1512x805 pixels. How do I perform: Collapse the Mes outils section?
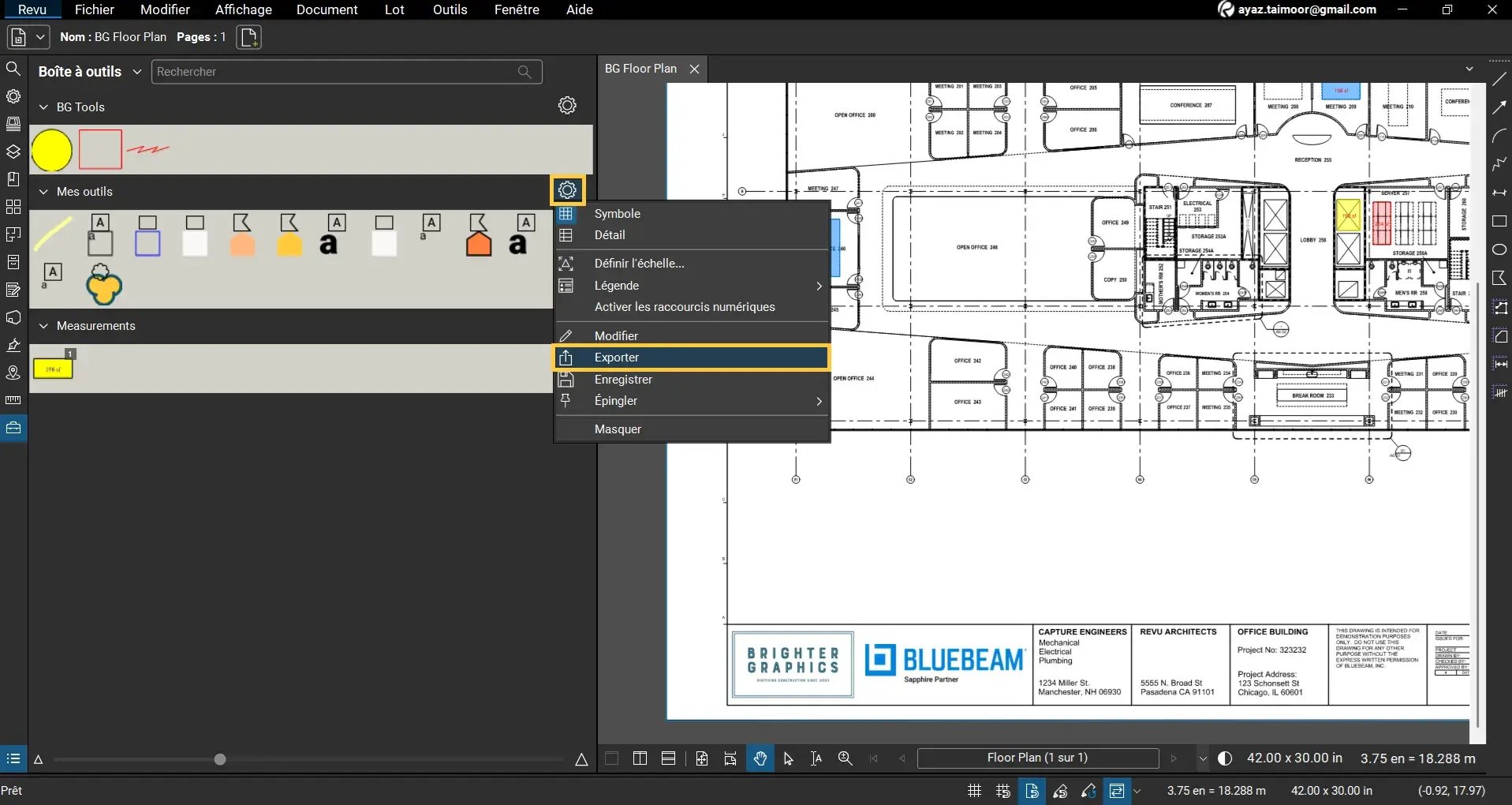(x=43, y=192)
